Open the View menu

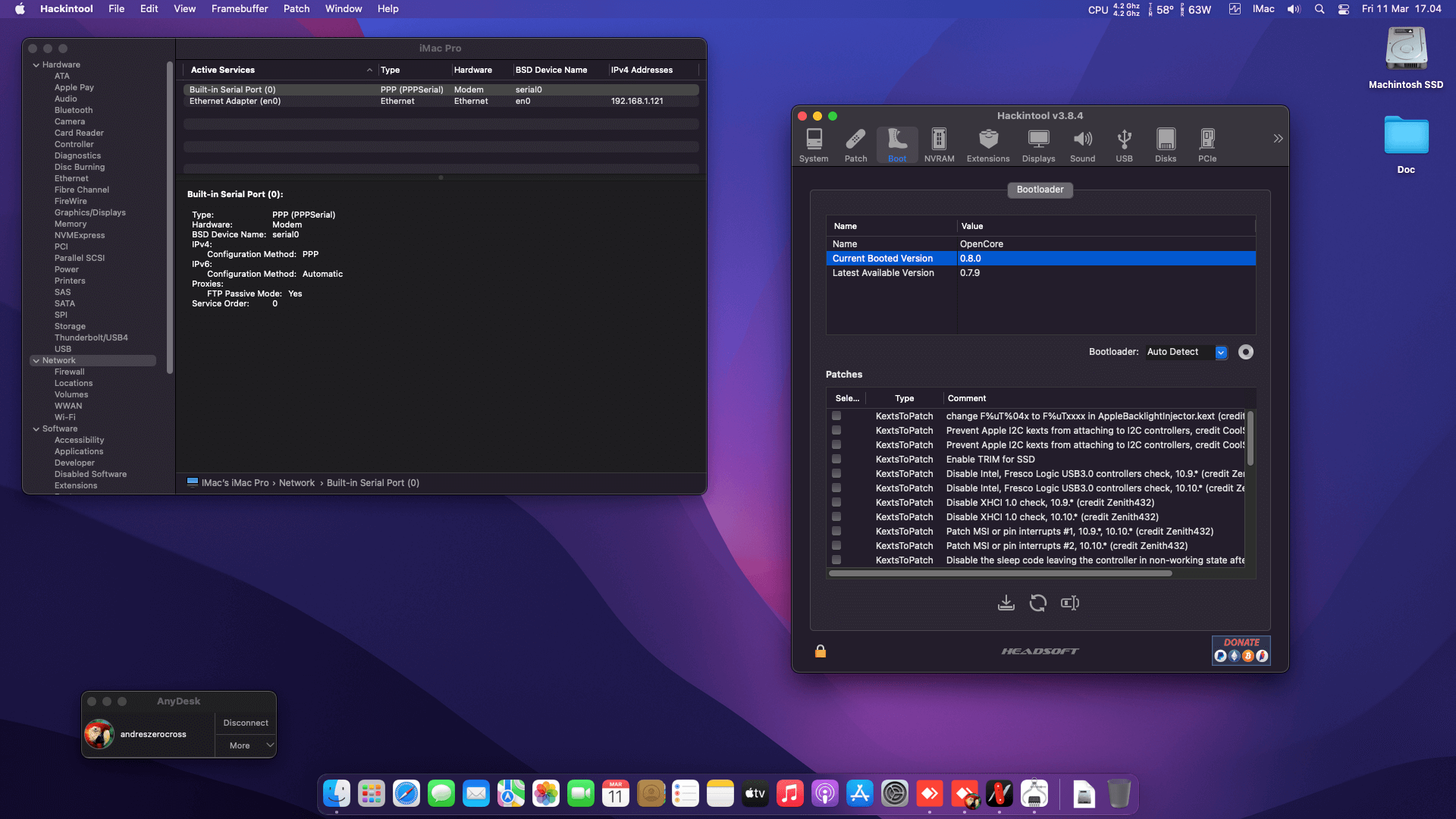185,9
